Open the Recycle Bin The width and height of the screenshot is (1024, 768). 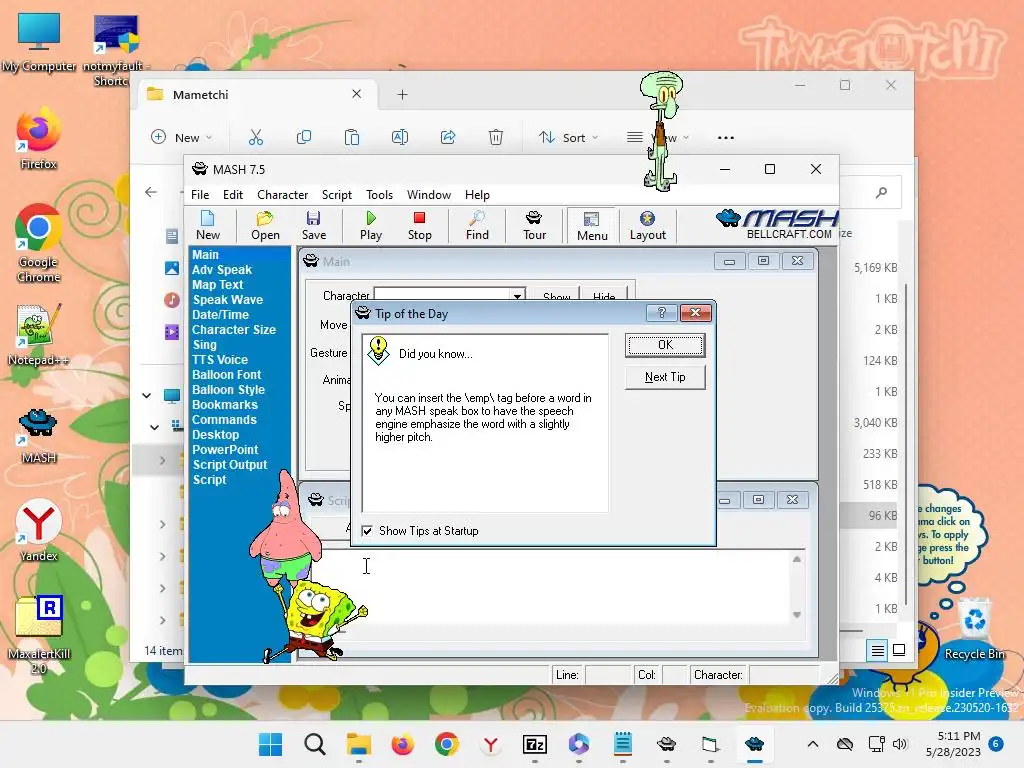(974, 628)
